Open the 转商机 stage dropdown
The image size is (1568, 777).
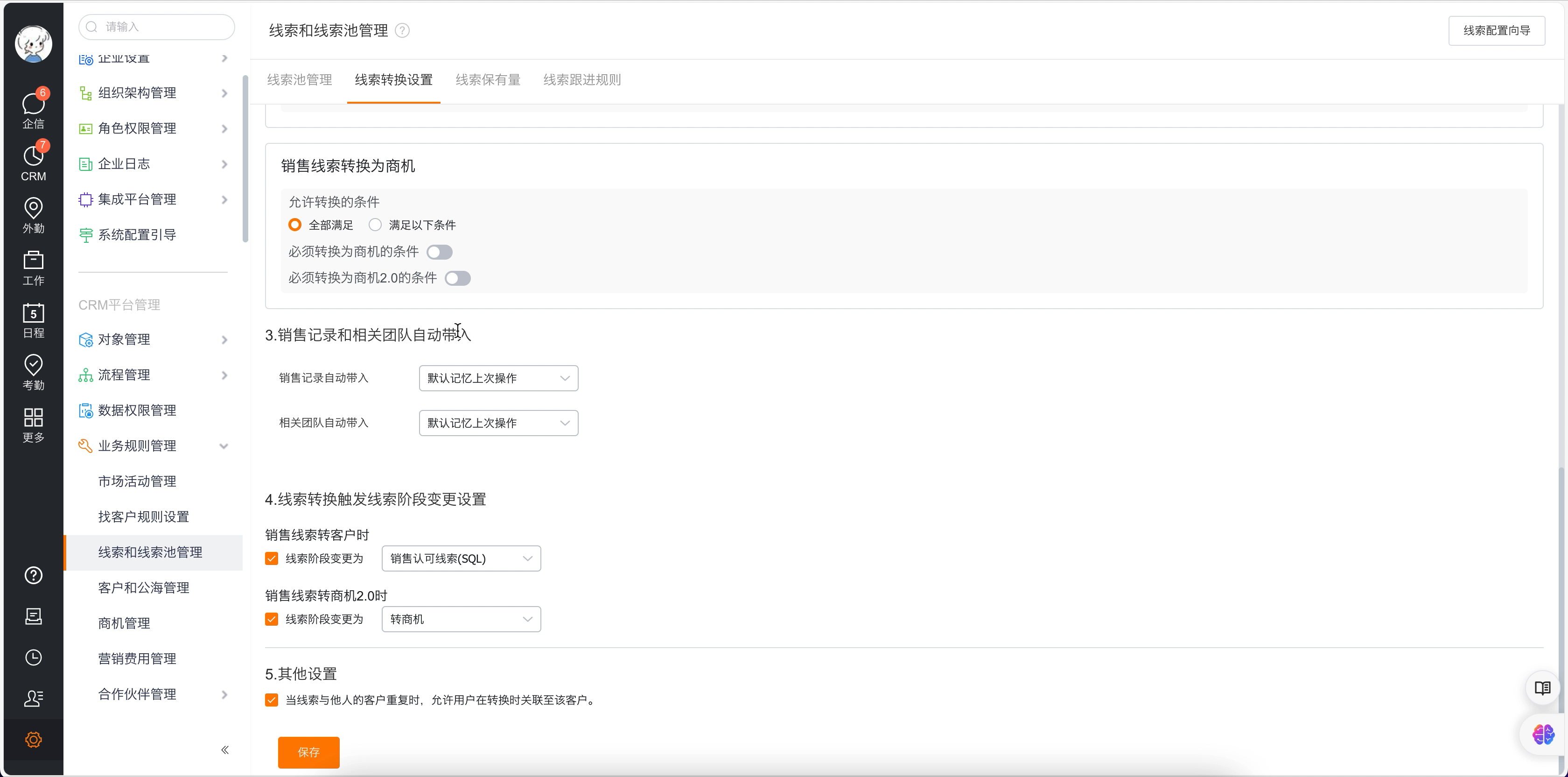(x=462, y=619)
